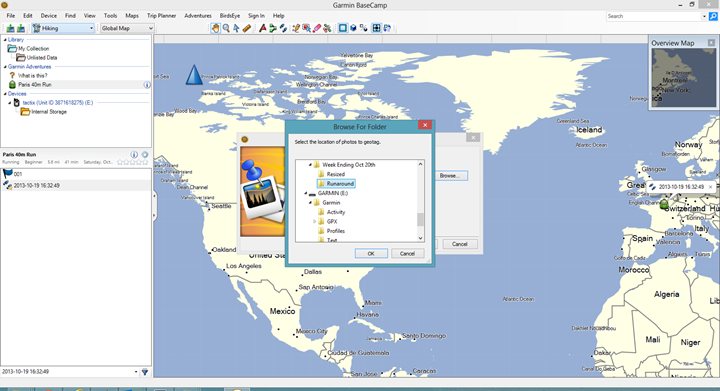
Task: Select My Collection in Library
Action: (34, 49)
